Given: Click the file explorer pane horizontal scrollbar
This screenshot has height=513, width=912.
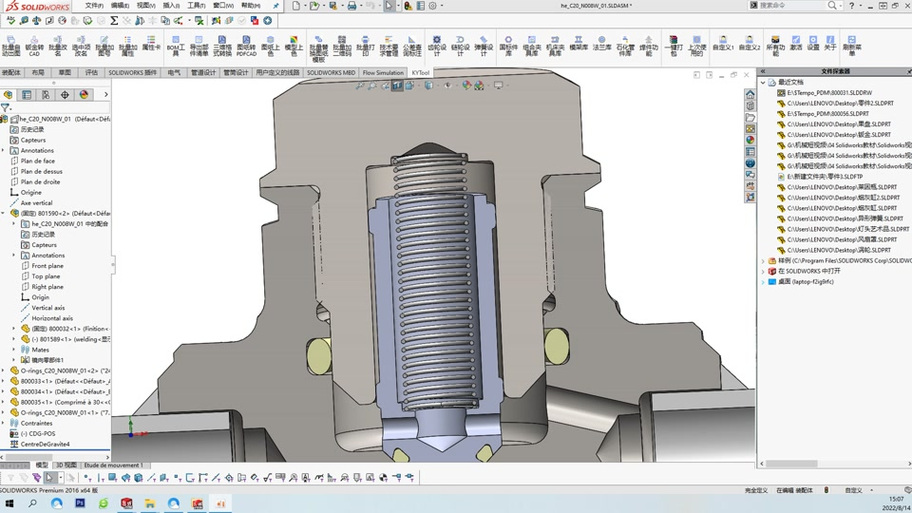Looking at the screenshot, I should (791, 464).
